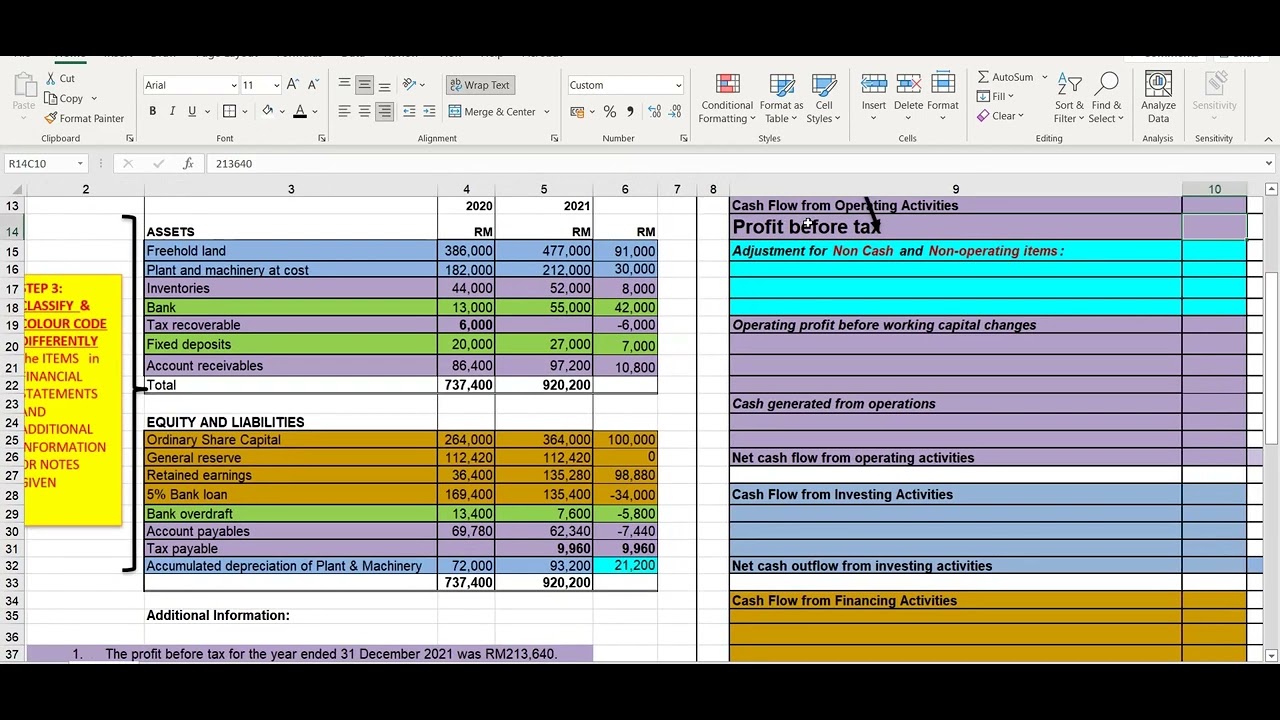This screenshot has width=1280, height=720.
Task: Select cell Freehold land
Action: click(x=291, y=251)
